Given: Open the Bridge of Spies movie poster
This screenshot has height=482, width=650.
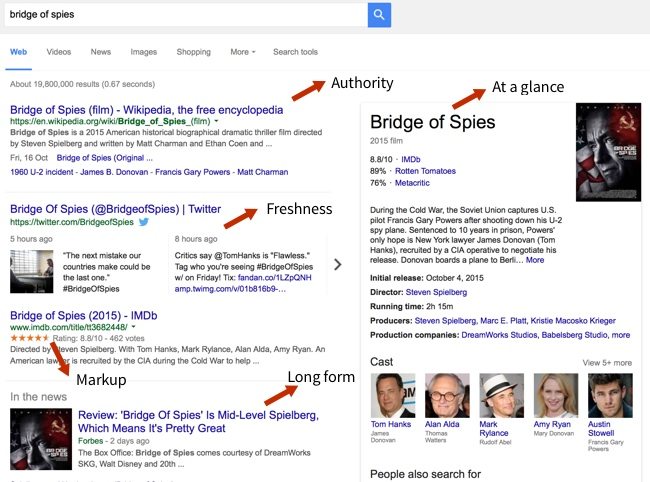Looking at the screenshot, I should tap(608, 152).
